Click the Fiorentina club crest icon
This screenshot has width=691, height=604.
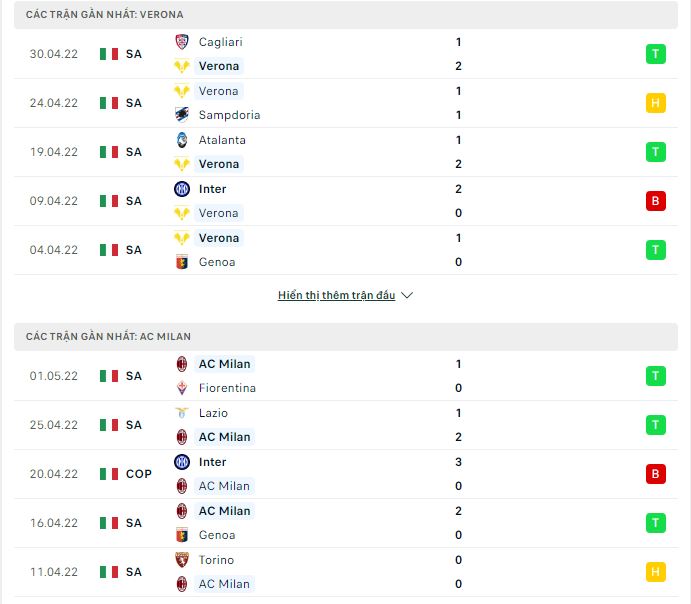click(182, 388)
